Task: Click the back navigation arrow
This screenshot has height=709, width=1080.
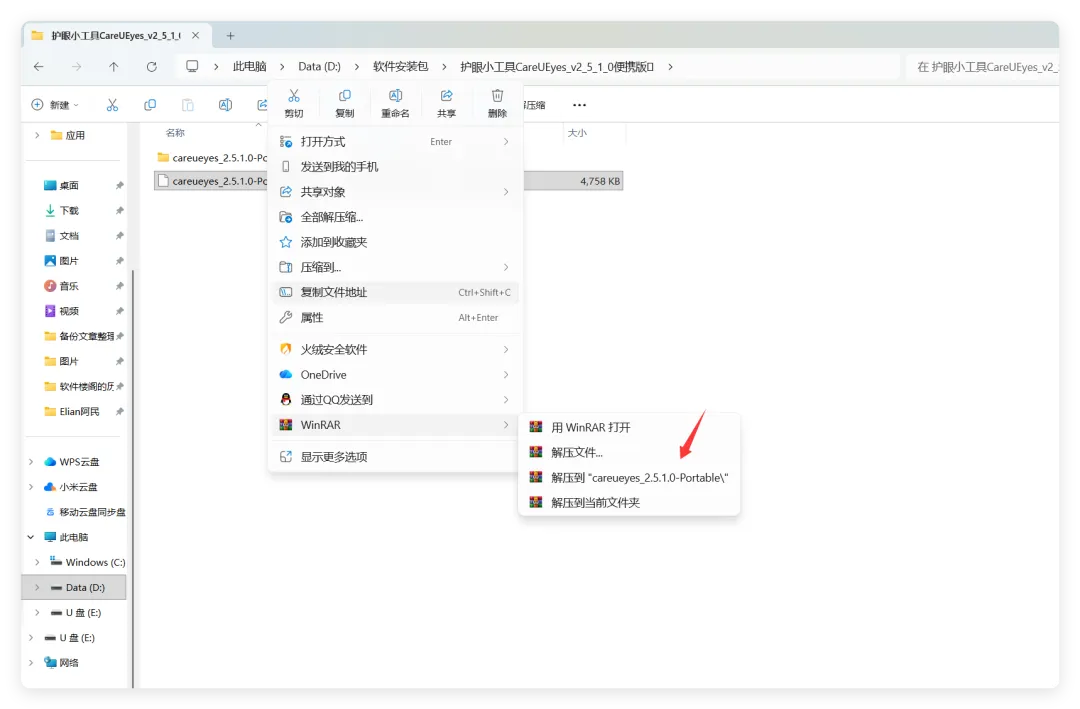Action: [39, 67]
